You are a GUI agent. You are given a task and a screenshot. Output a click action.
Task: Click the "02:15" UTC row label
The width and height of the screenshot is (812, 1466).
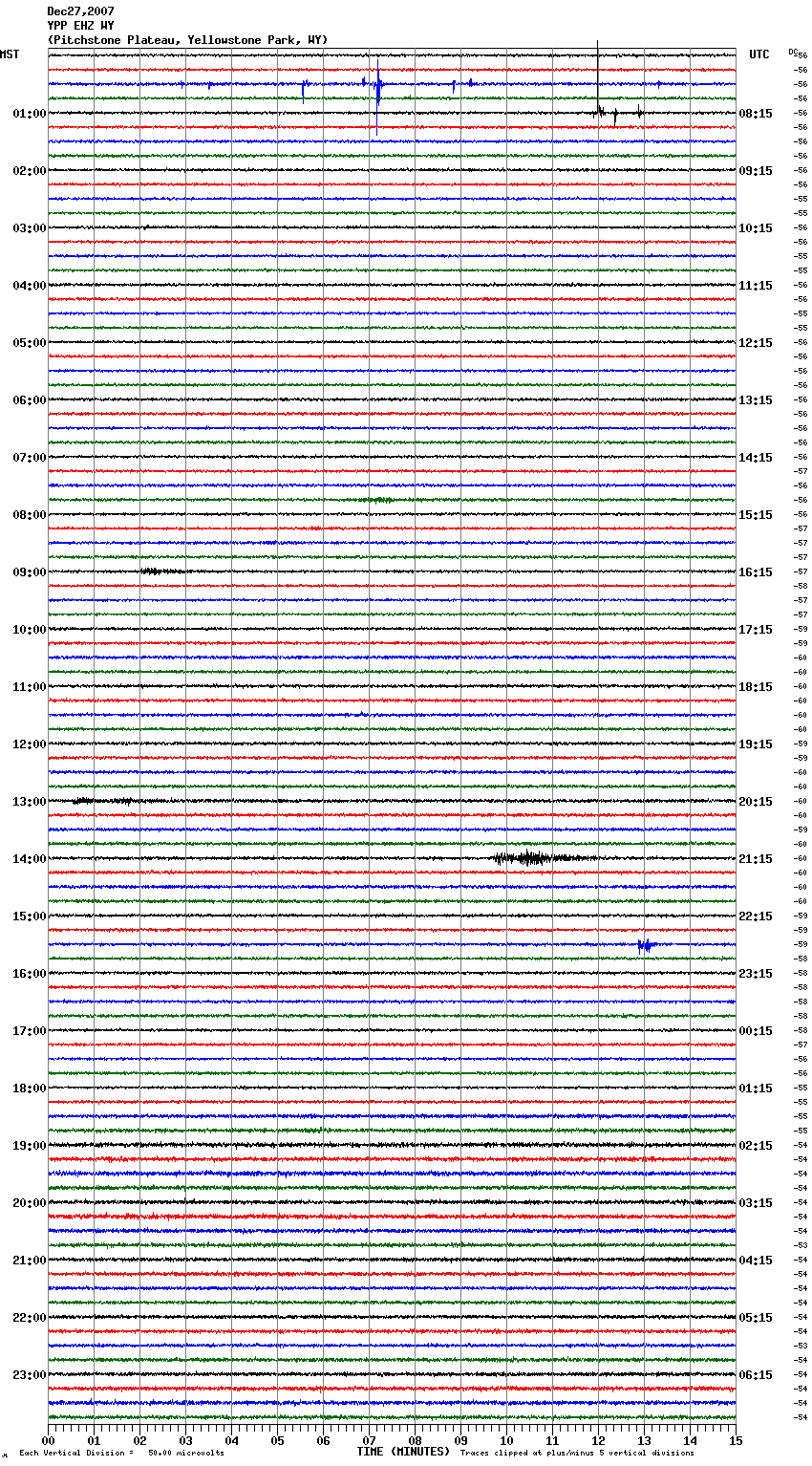click(756, 1146)
